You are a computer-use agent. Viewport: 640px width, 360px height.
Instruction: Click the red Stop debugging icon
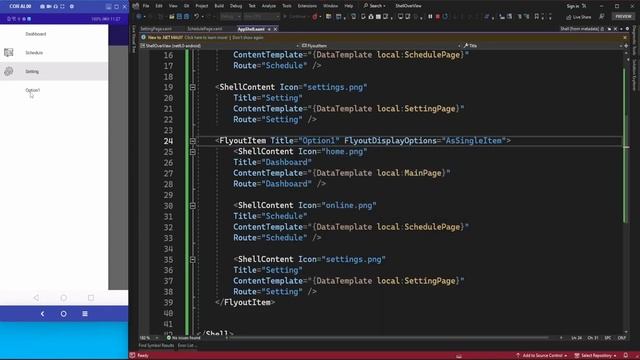(438, 16)
